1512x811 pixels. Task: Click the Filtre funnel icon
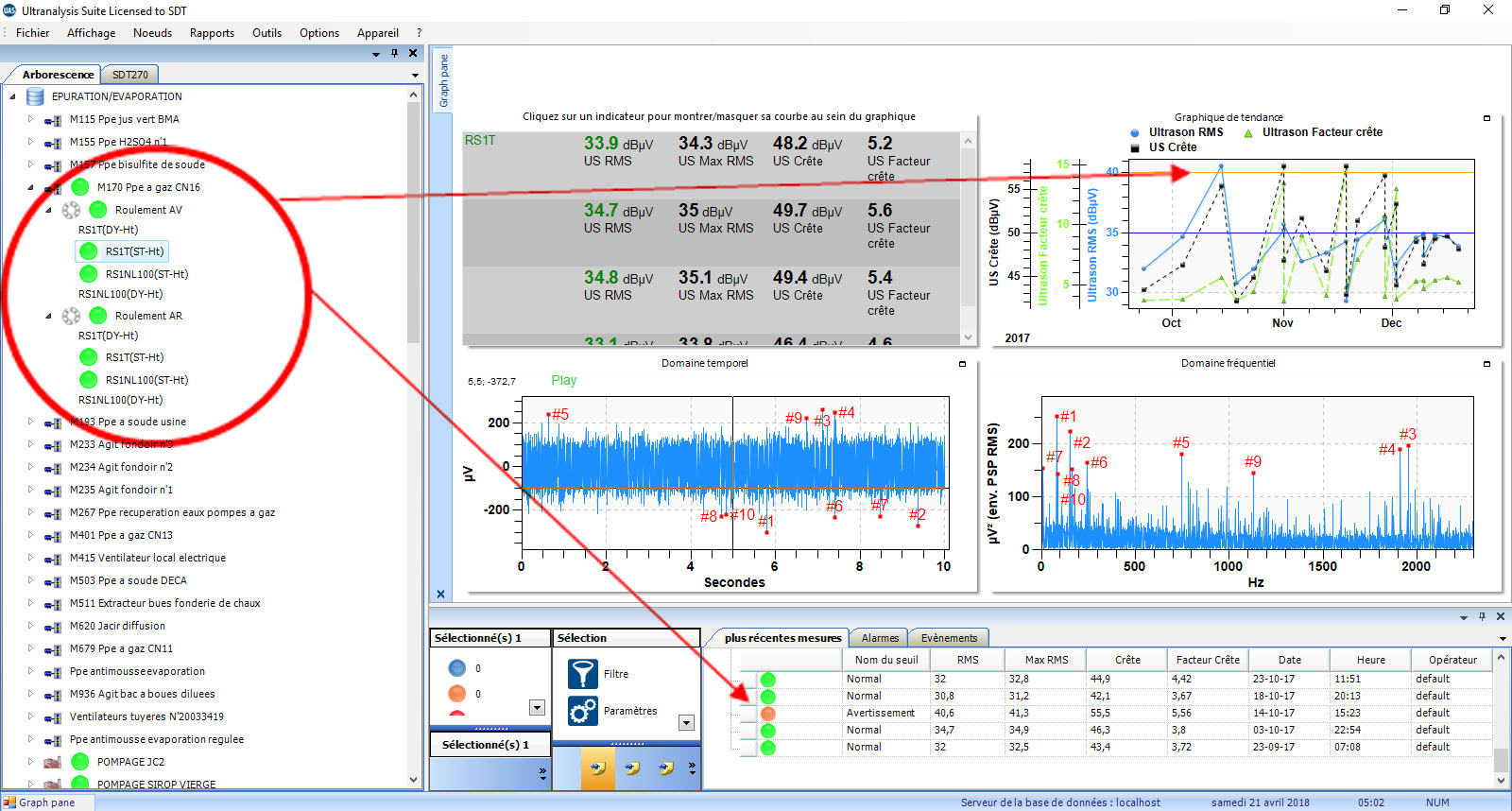click(582, 673)
